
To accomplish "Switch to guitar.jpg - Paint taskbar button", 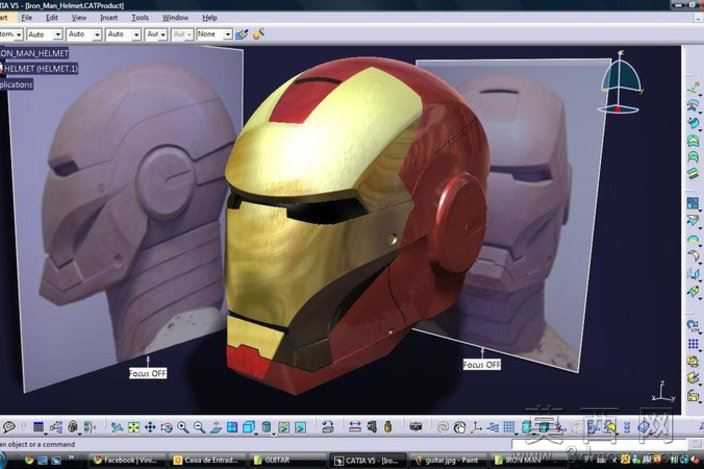I will pos(448,460).
